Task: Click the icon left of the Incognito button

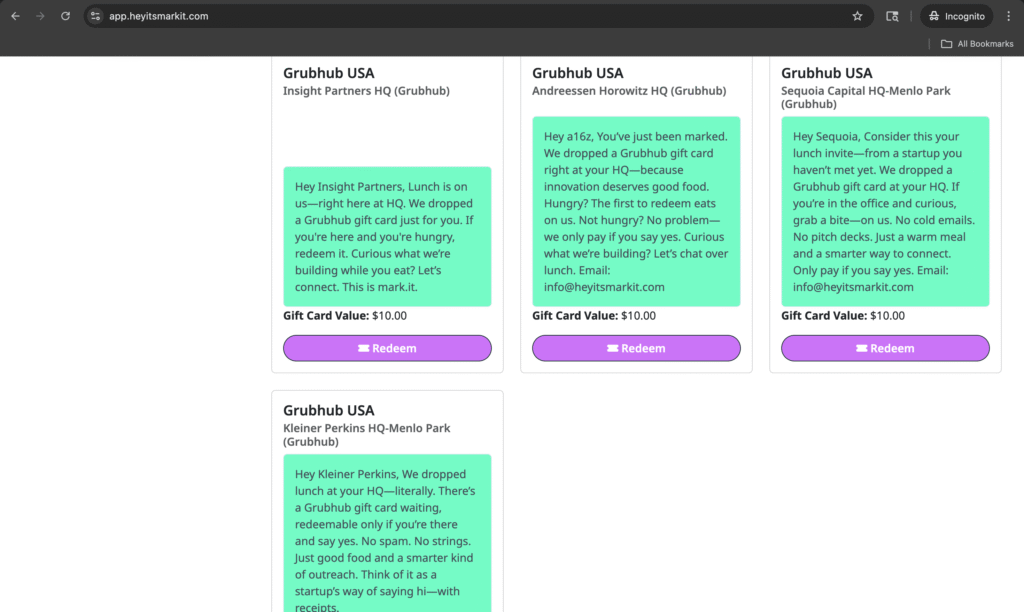Action: pyautogui.click(x=893, y=16)
